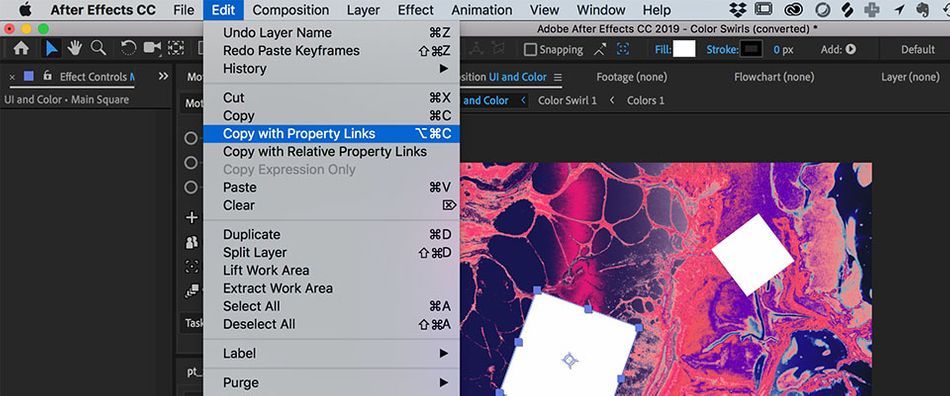Open the Window menu
This screenshot has height=396, width=950.
click(600, 10)
